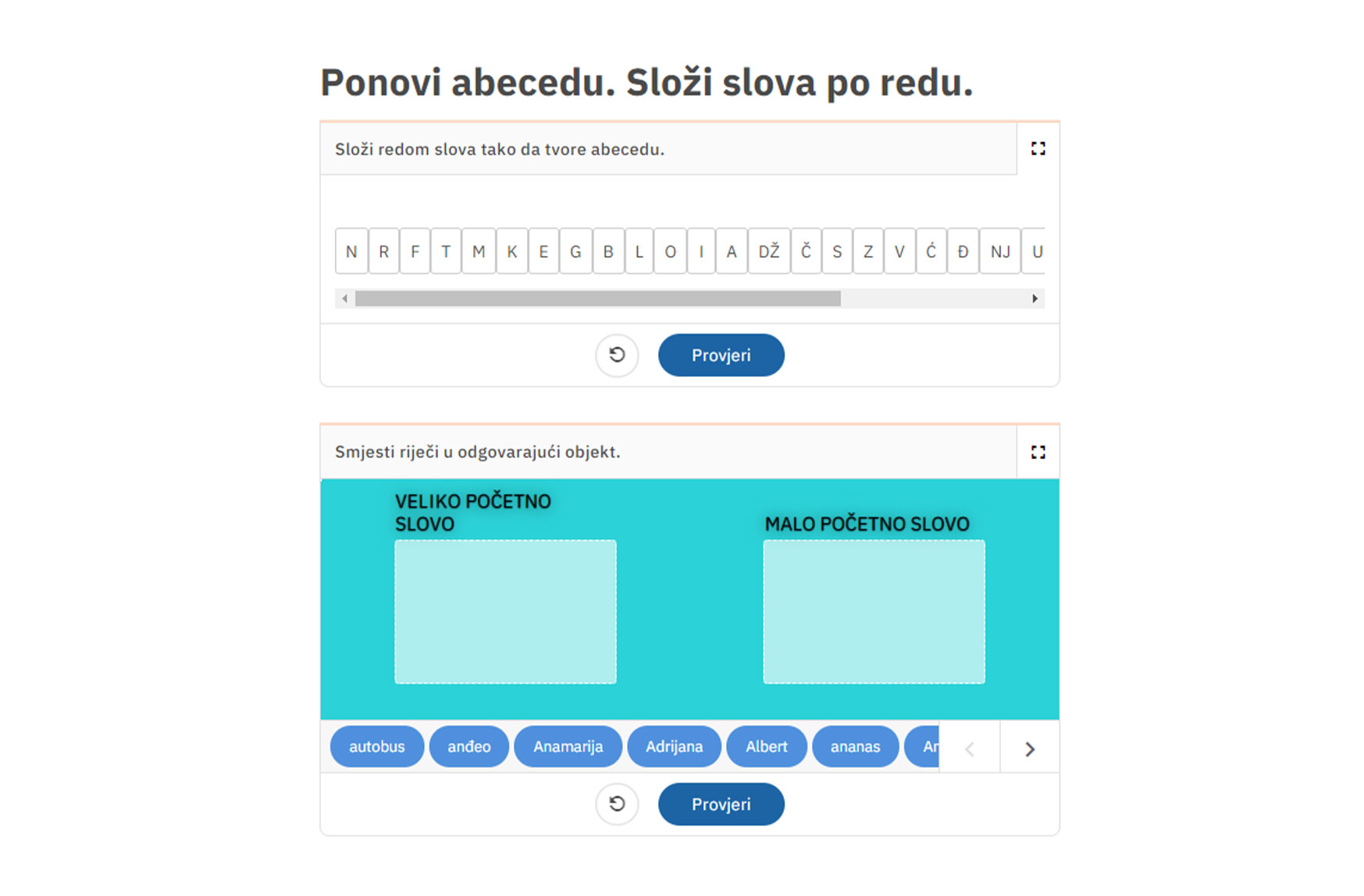Click right arrow of letter scrollbar

click(x=1035, y=298)
